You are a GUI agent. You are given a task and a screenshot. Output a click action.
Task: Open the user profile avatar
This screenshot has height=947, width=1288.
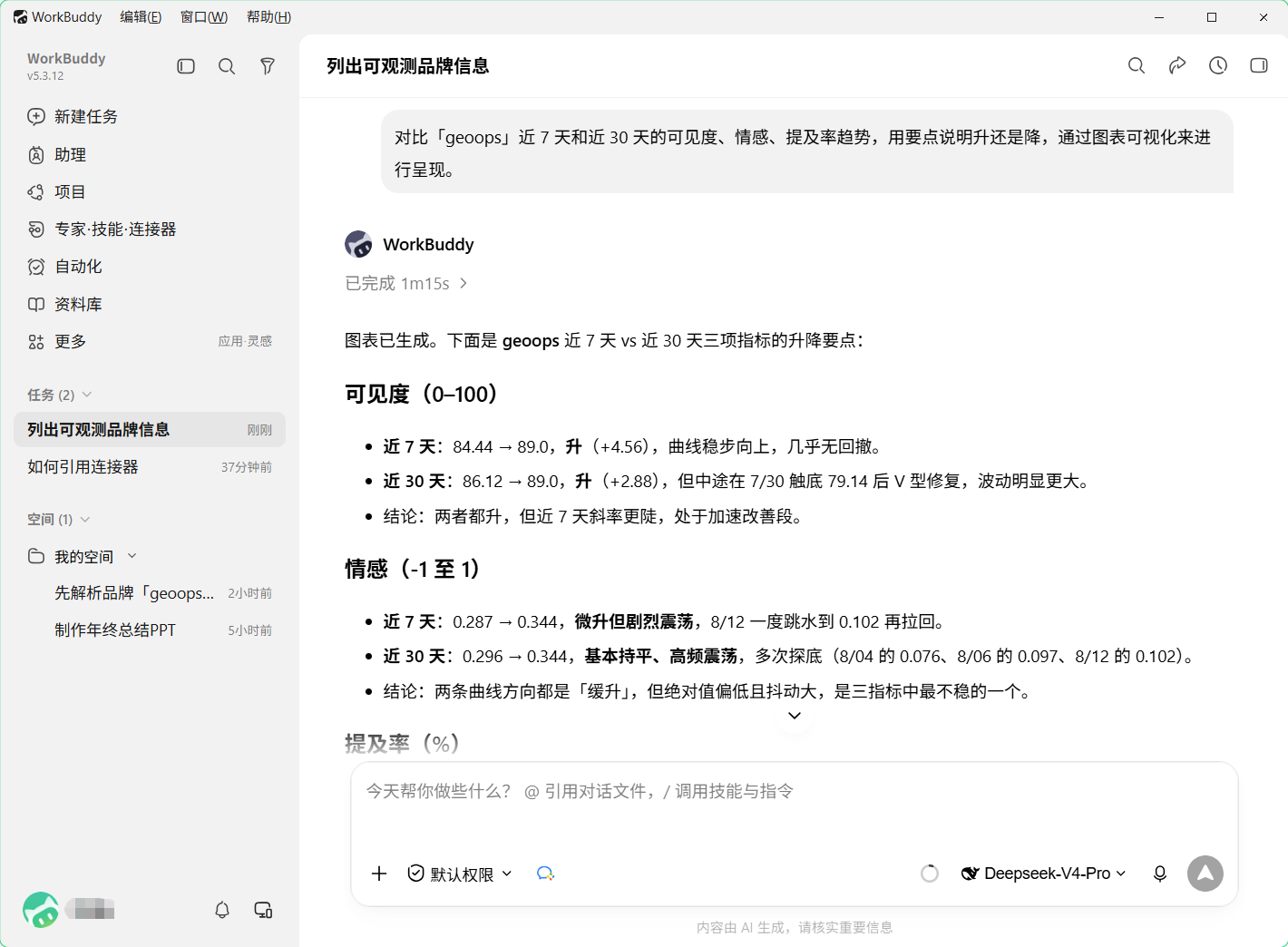[41, 910]
